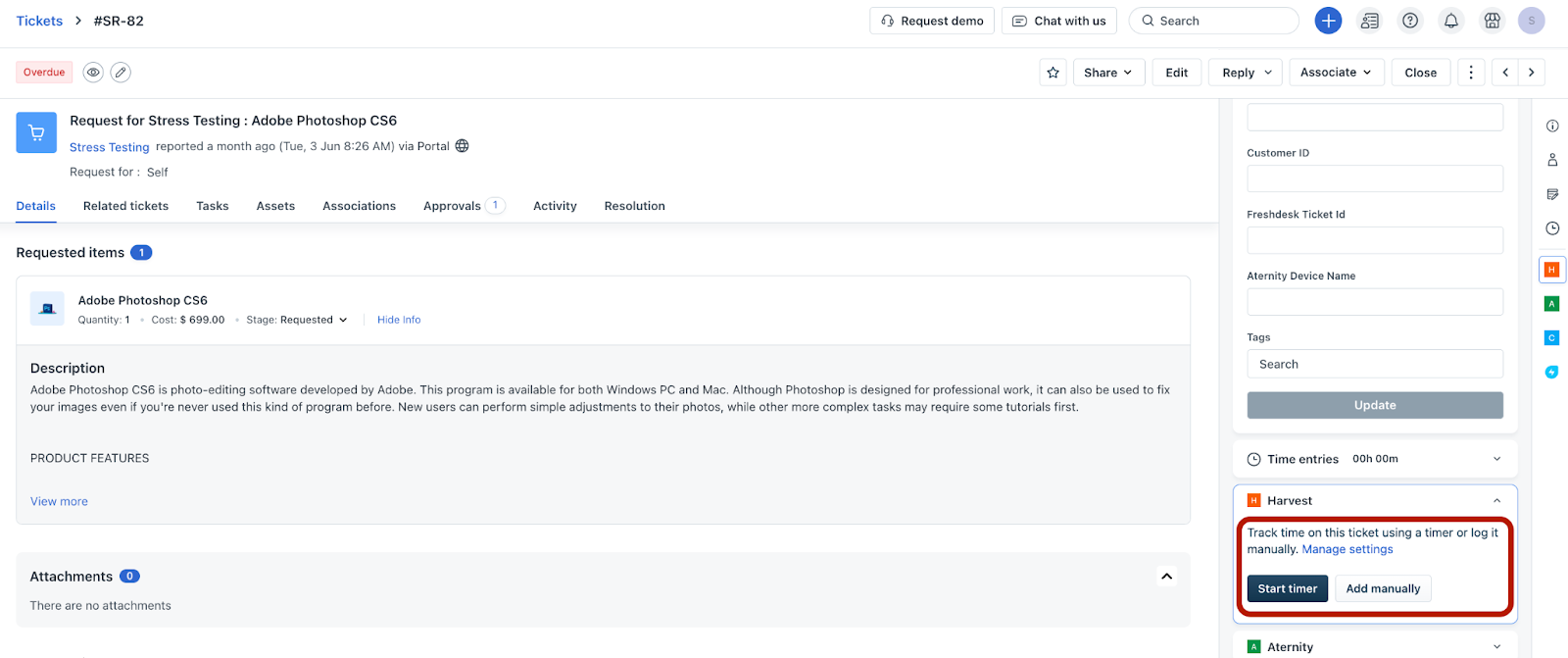This screenshot has height=658, width=1568.
Task: Expand the Aternity panel
Action: coord(1496,646)
